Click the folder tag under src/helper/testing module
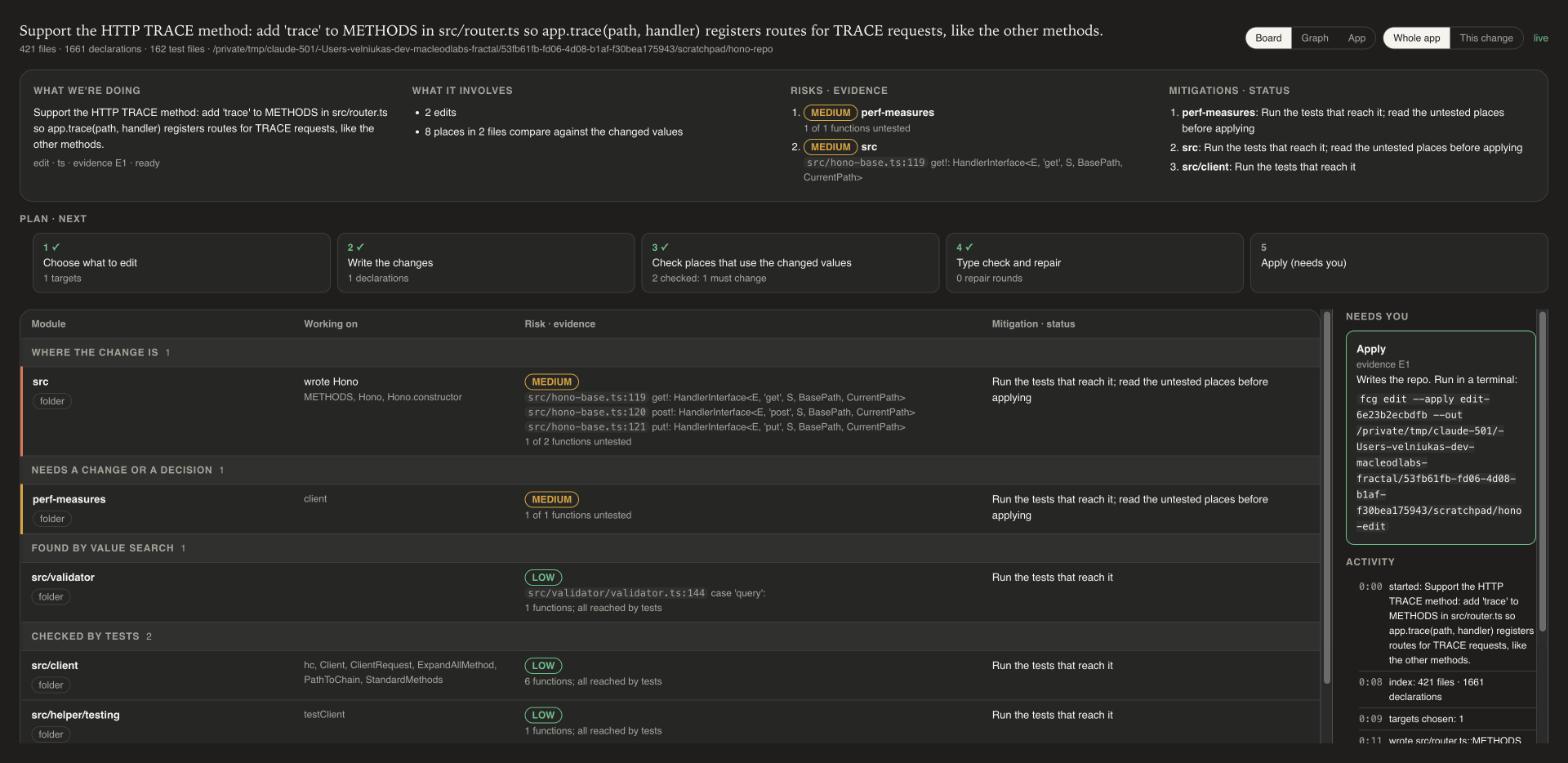The width and height of the screenshot is (1568, 763). click(51, 735)
